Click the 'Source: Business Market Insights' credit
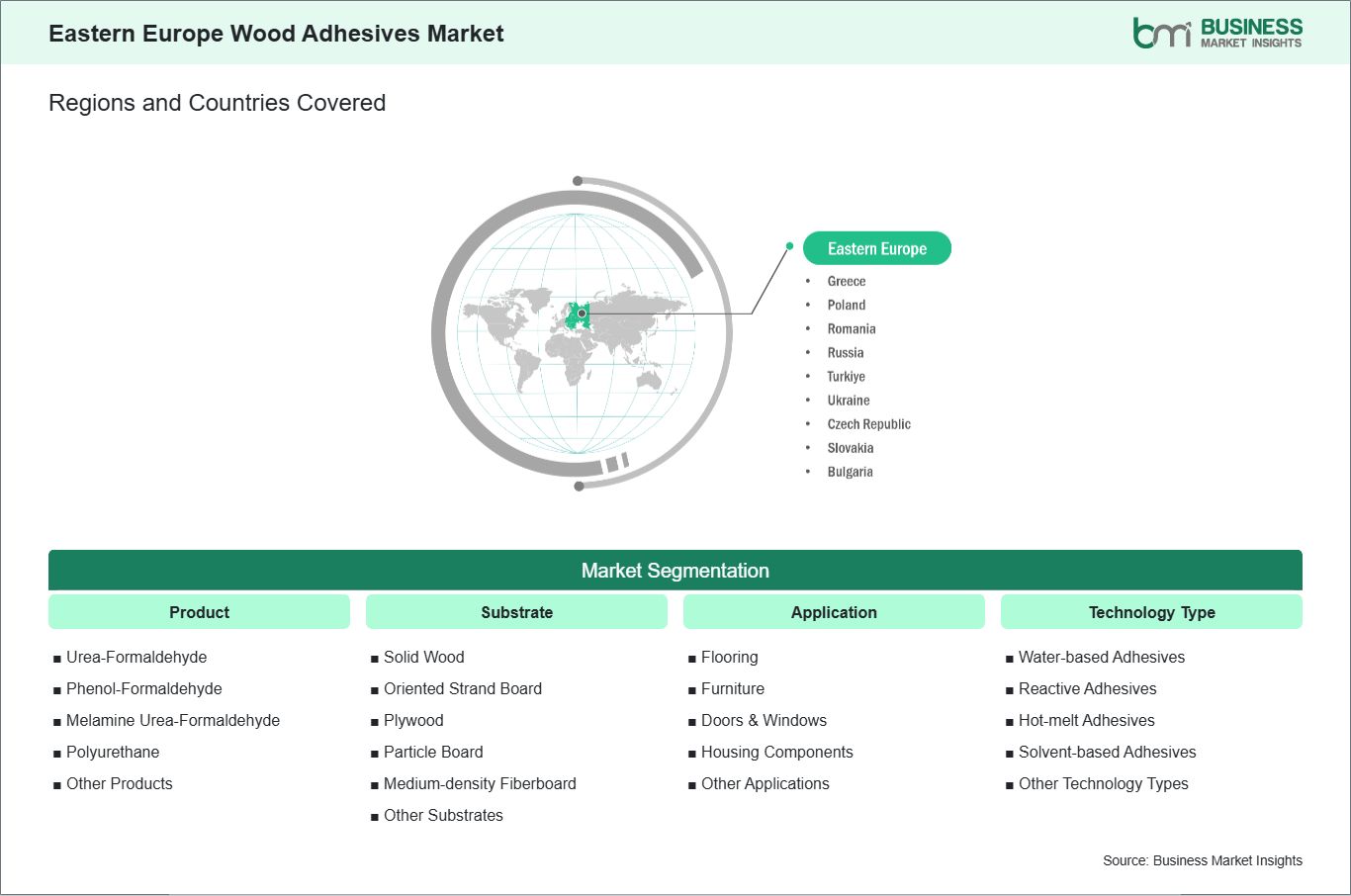Image resolution: width=1351 pixels, height=896 pixels. 1203,860
